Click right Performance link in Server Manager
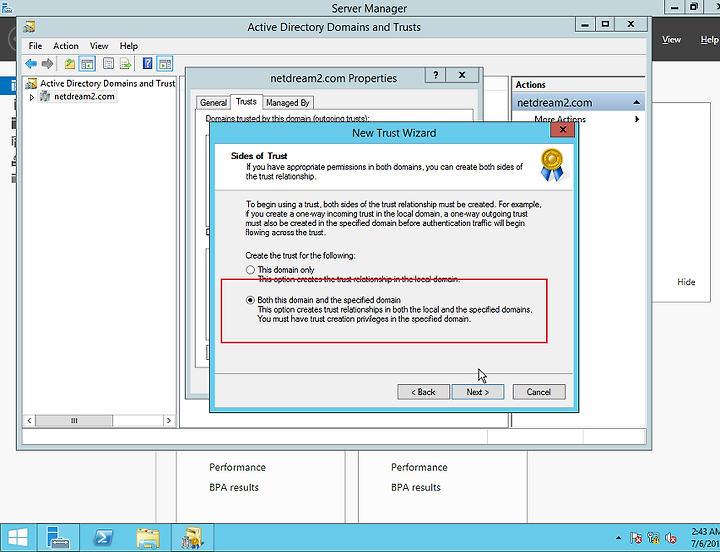Screen dimensions: 720x552 click(x=419, y=467)
